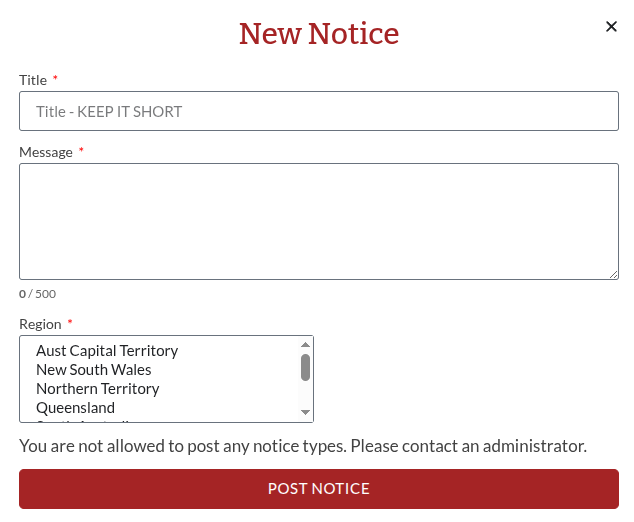The image size is (634, 522).
Task: Select Aust Capital Territory region
Action: click(x=107, y=351)
